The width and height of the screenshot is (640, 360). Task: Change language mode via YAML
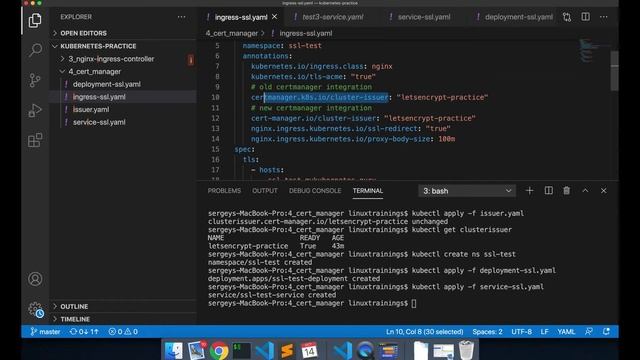(x=566, y=331)
